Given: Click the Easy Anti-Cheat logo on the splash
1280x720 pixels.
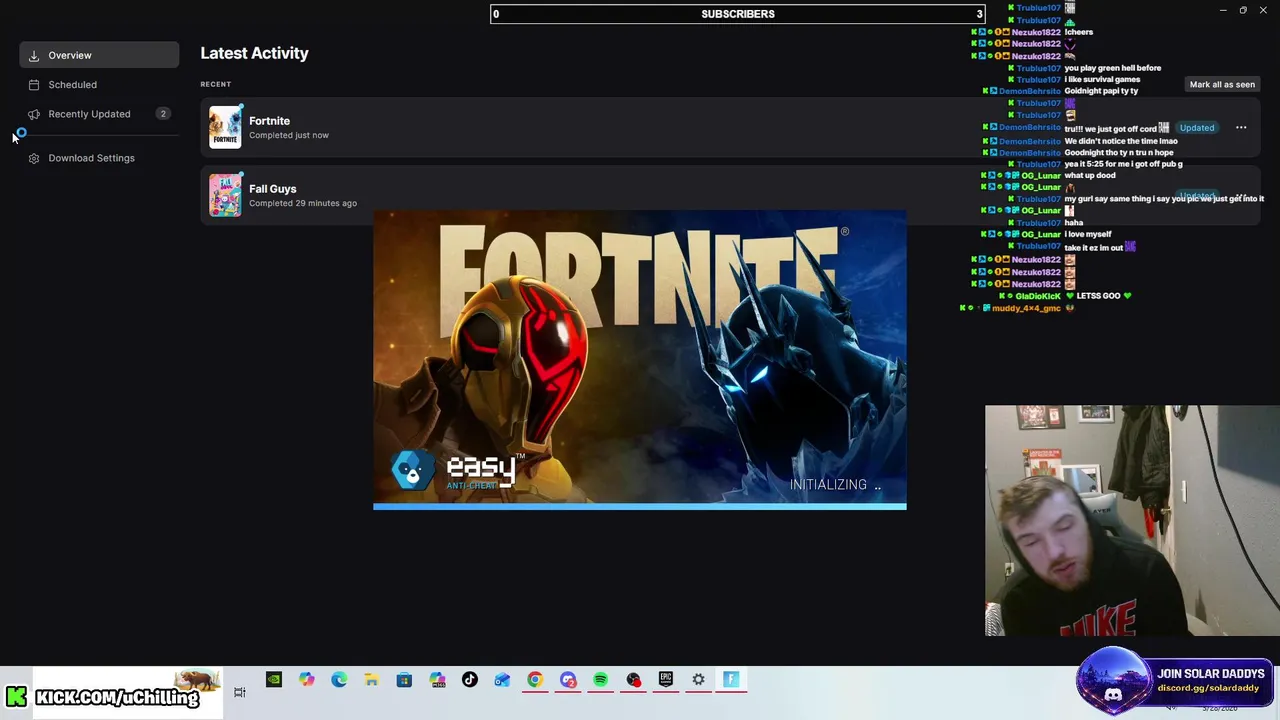Looking at the screenshot, I should (x=458, y=470).
